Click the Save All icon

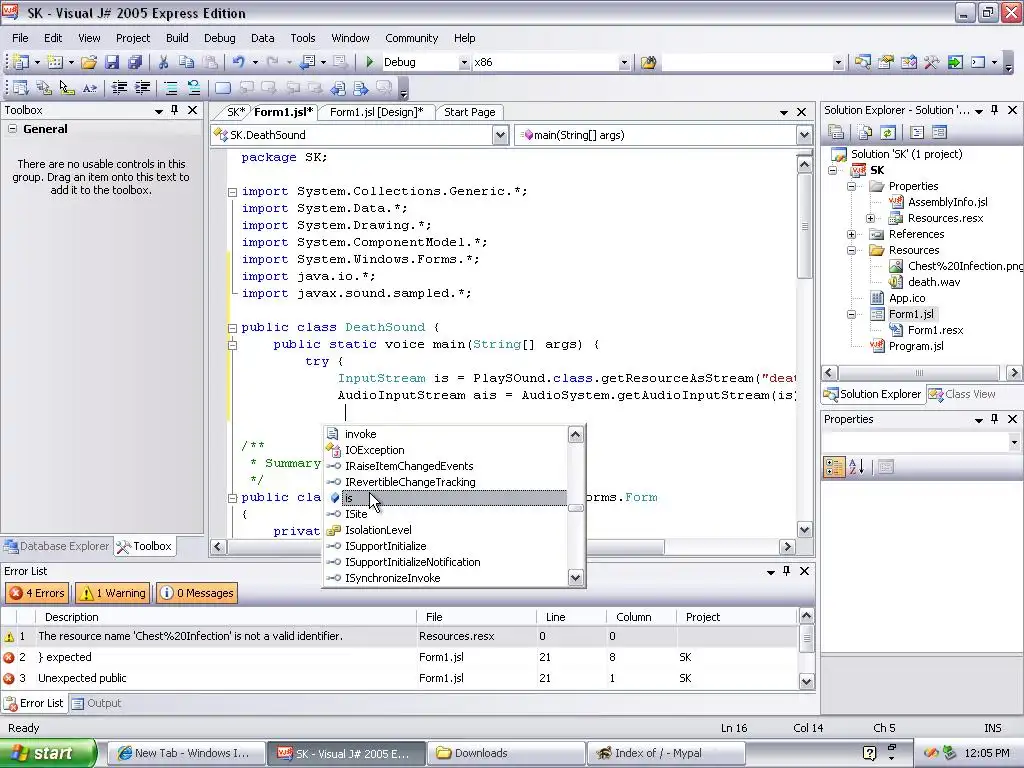pos(135,62)
